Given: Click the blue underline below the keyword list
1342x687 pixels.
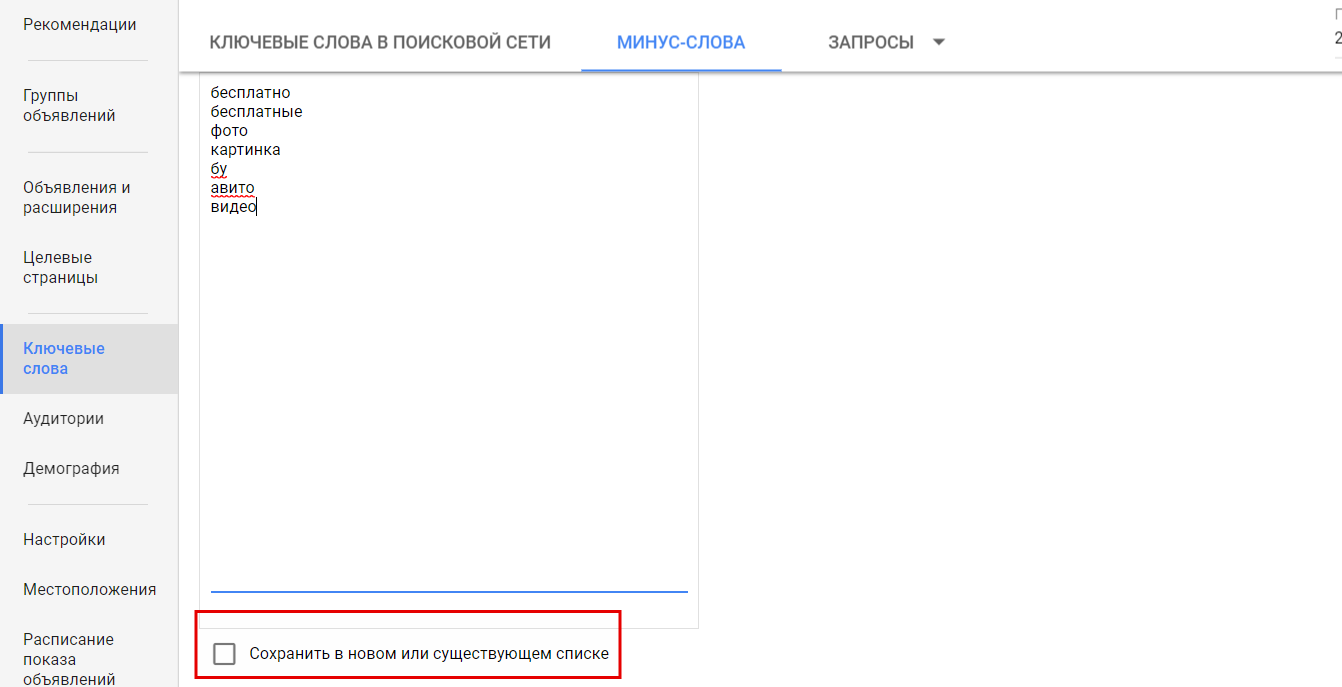Looking at the screenshot, I should [448, 590].
